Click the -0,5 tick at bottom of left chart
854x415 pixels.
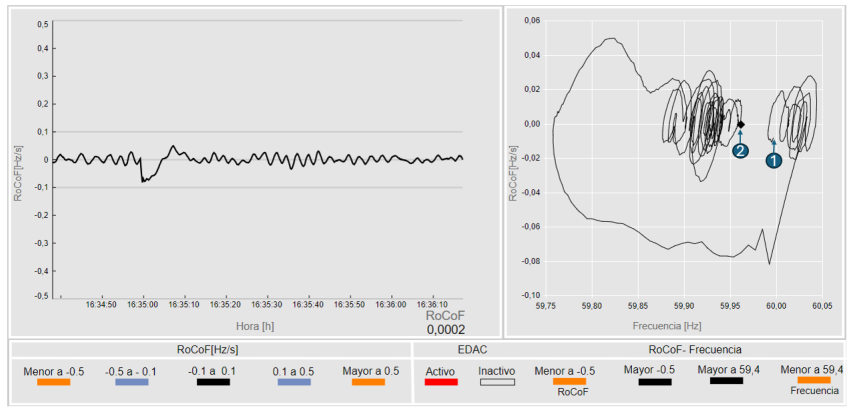tap(42, 296)
